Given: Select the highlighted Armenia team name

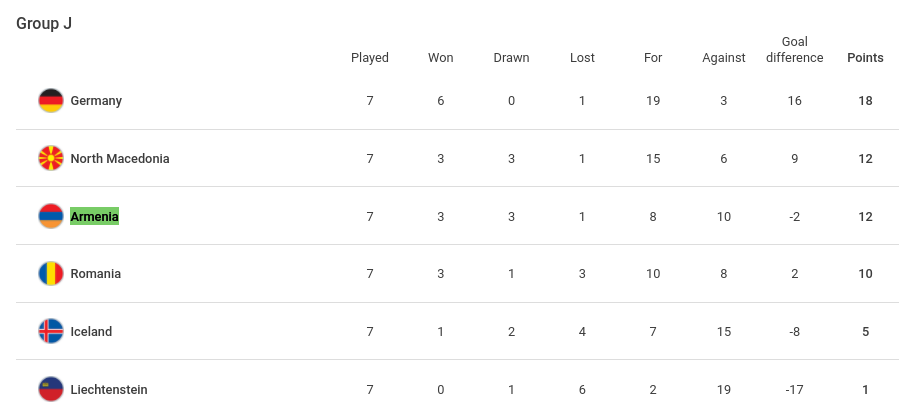Looking at the screenshot, I should [x=95, y=216].
